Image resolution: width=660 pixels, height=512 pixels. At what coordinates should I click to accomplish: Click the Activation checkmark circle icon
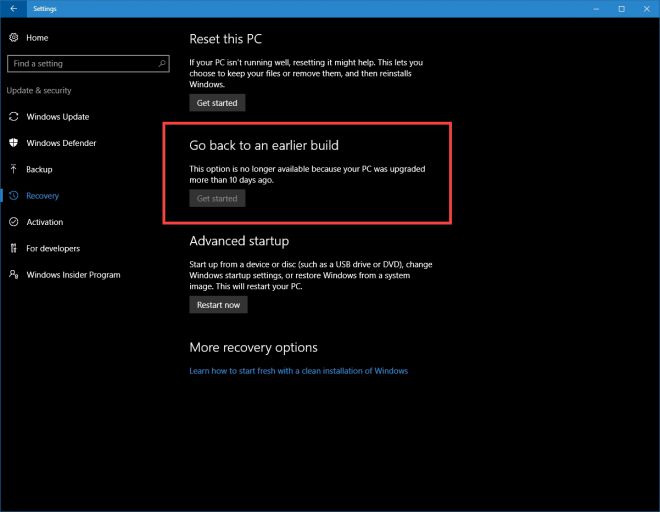(x=14, y=222)
